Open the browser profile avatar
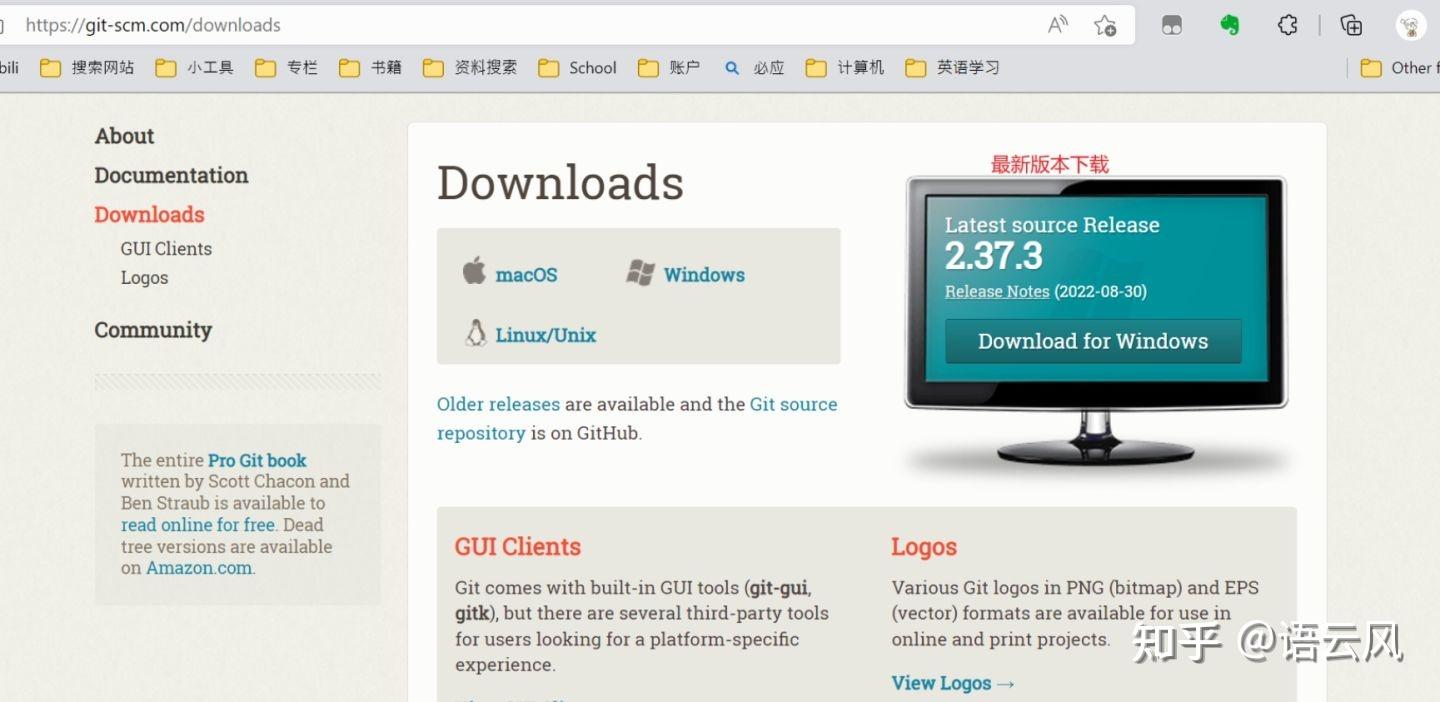1440x702 pixels. coord(1410,25)
